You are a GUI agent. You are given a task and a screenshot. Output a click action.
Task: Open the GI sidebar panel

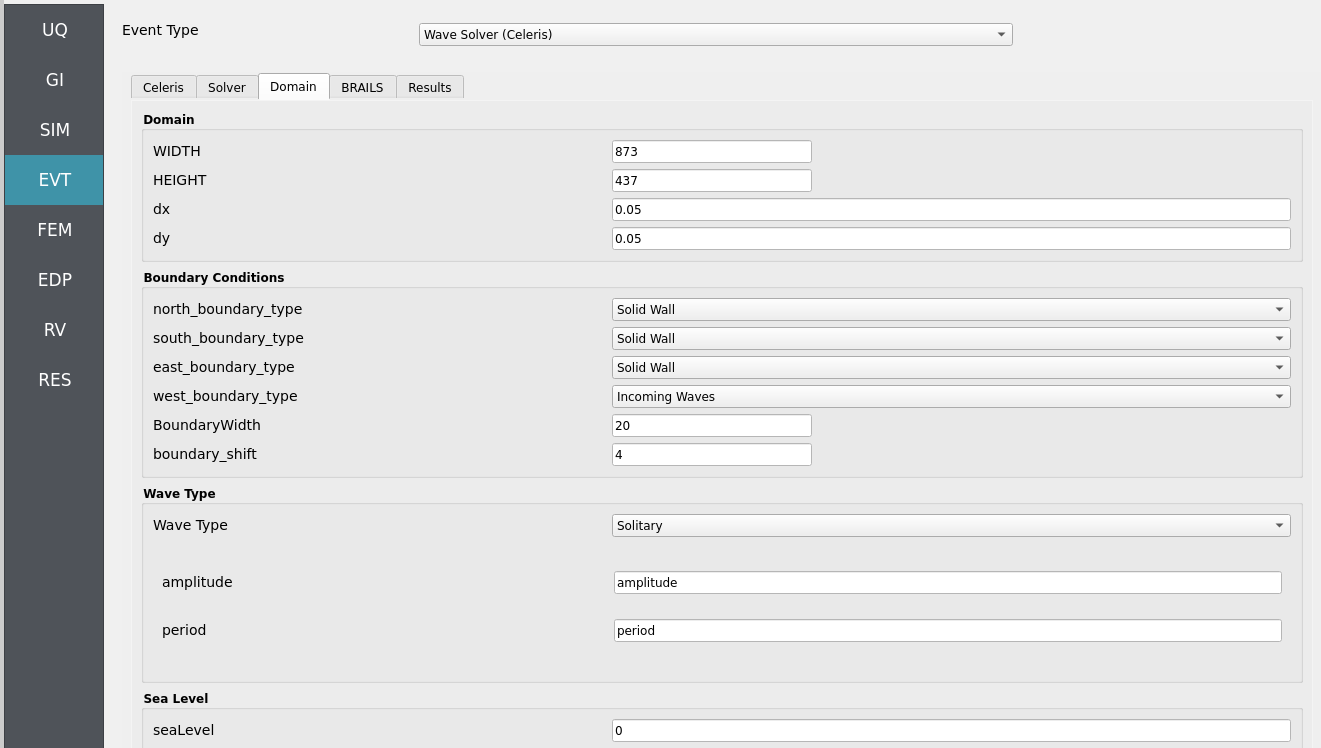(54, 80)
